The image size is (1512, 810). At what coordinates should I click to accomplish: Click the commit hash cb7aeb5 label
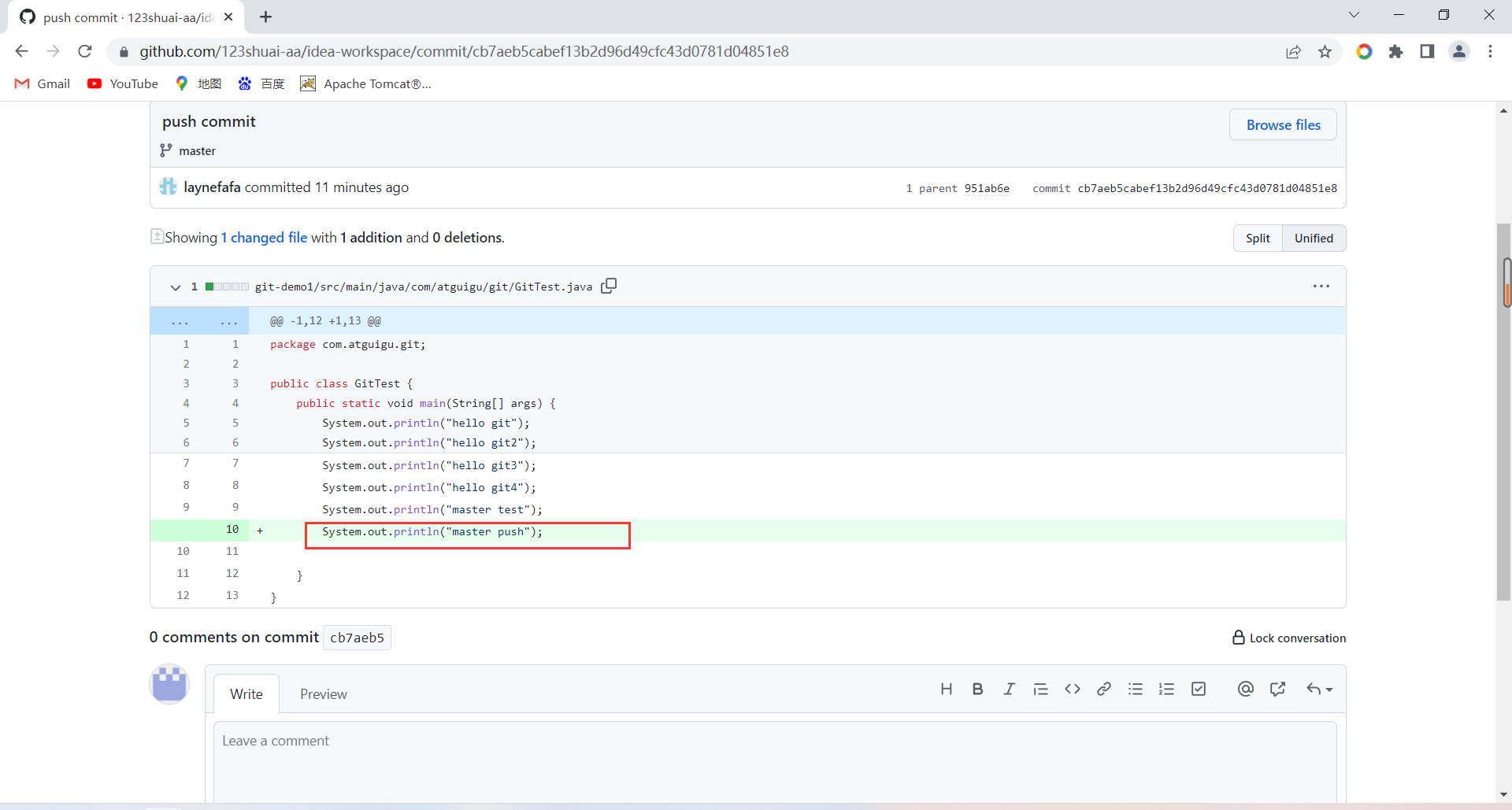(x=357, y=638)
